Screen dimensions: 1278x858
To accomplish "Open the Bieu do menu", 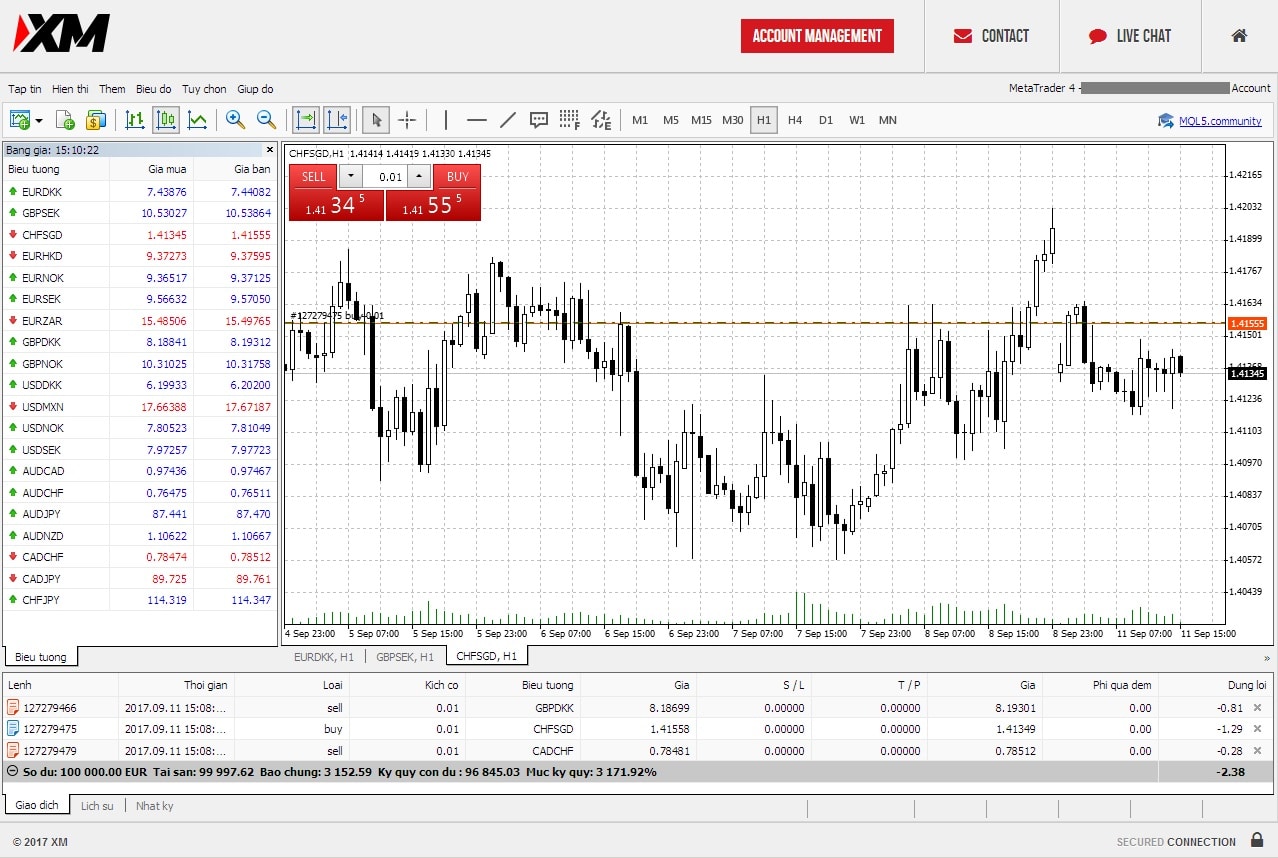I will pos(153,89).
